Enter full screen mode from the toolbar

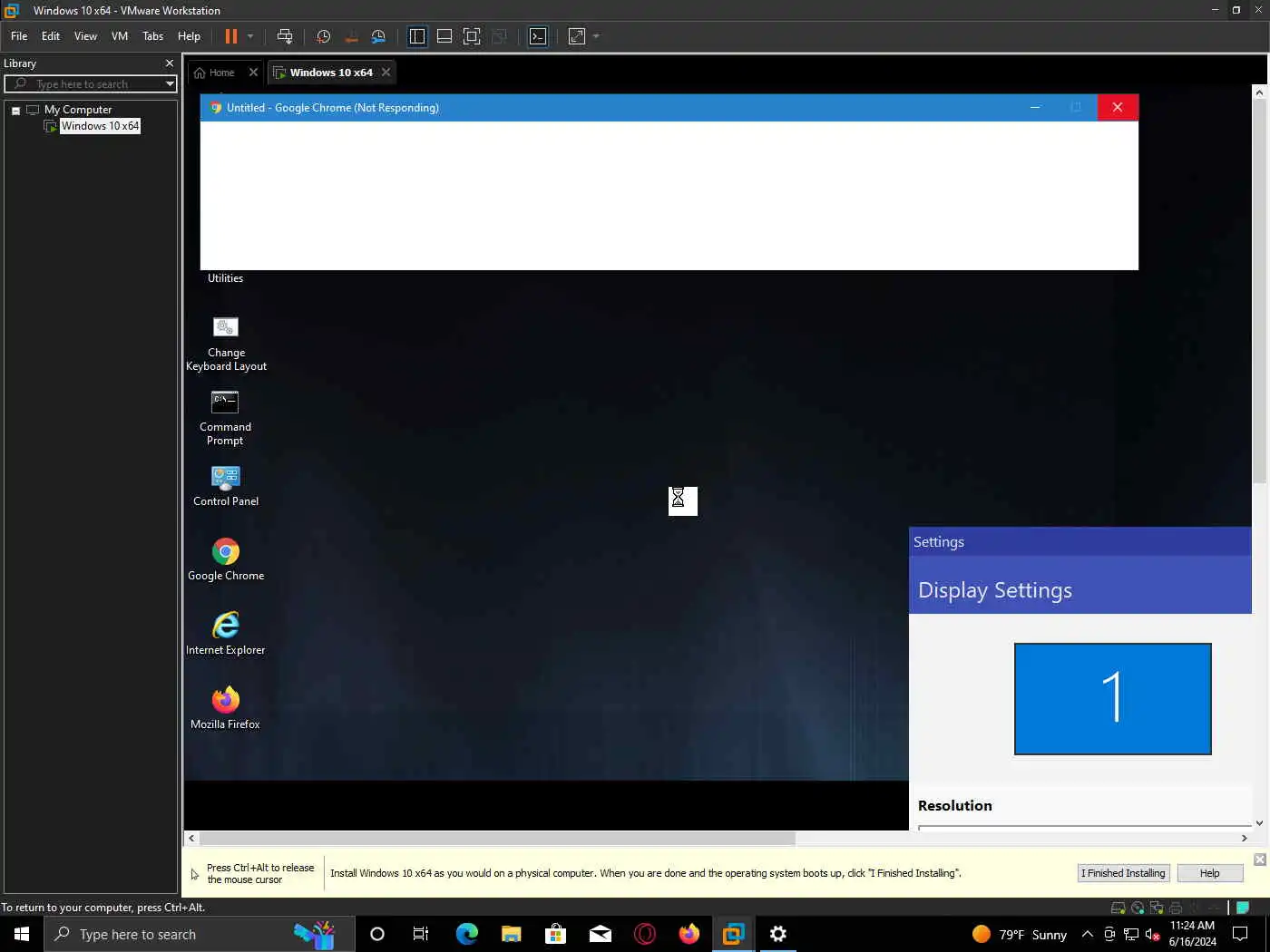(472, 36)
